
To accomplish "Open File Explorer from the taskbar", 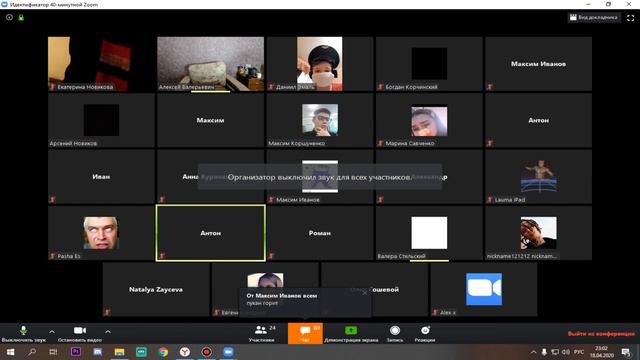I will [x=119, y=352].
